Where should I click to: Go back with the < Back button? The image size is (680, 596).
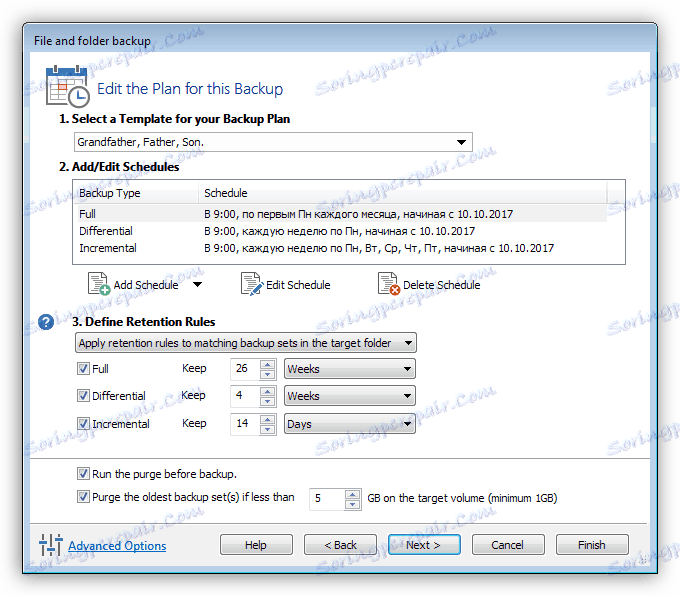coord(340,545)
